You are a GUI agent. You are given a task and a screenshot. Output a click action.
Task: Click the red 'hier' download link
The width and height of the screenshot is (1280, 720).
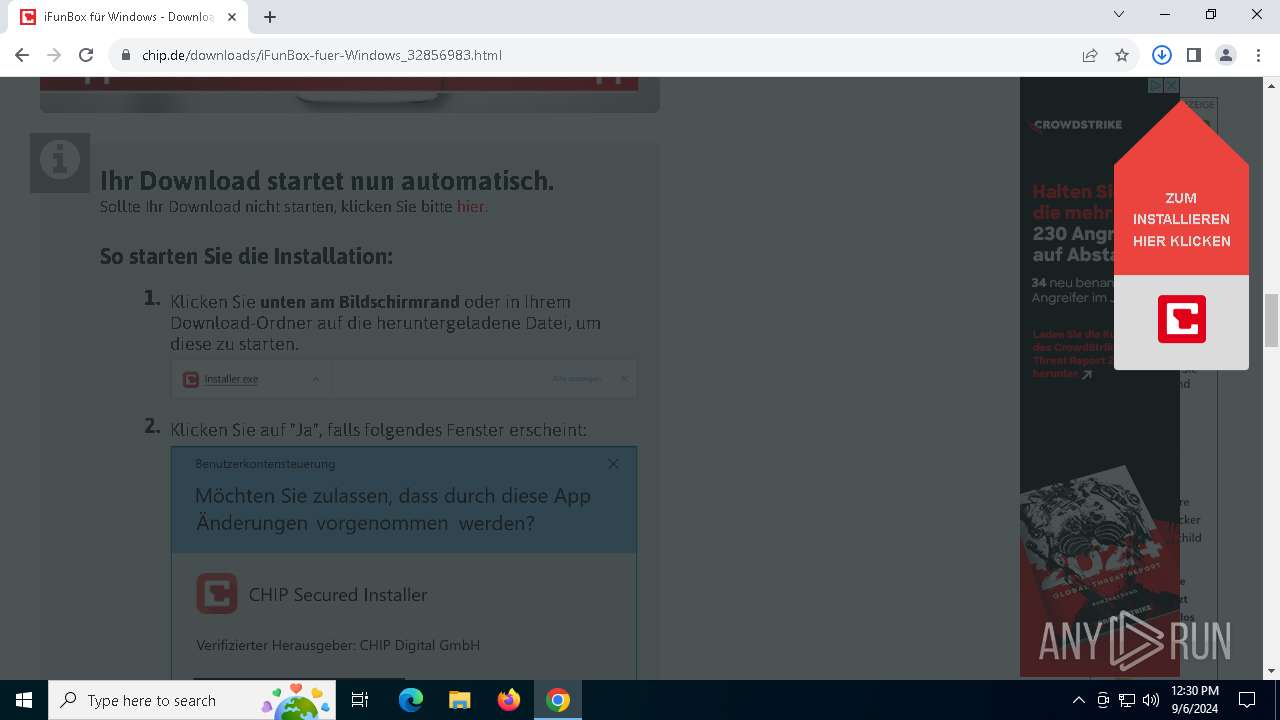point(471,207)
